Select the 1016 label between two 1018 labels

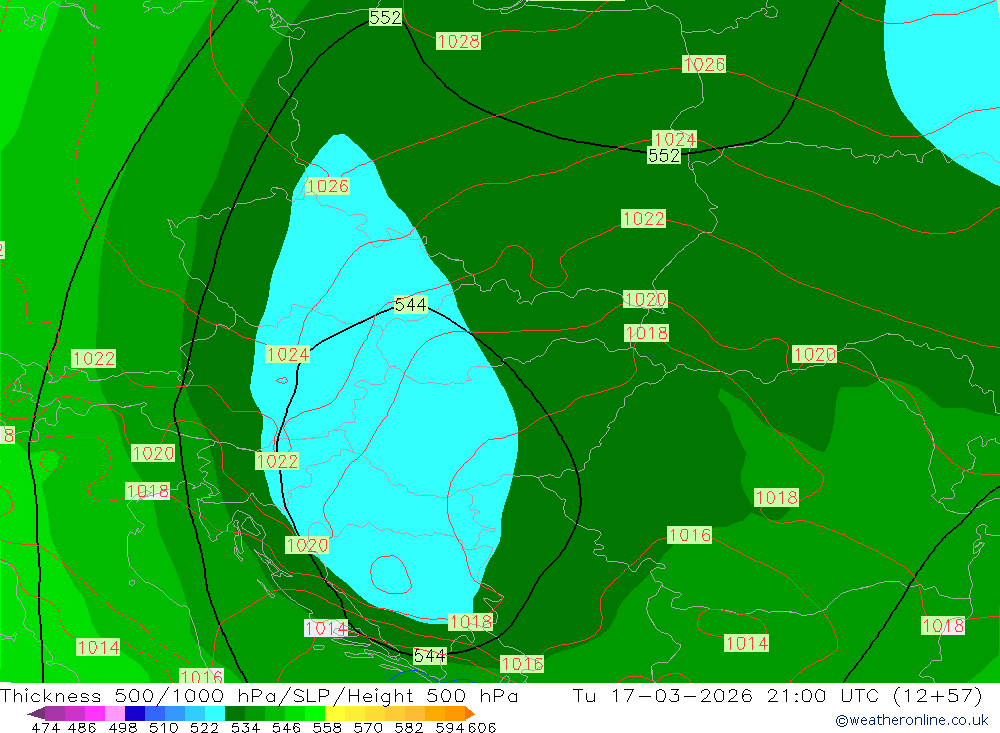(689, 535)
